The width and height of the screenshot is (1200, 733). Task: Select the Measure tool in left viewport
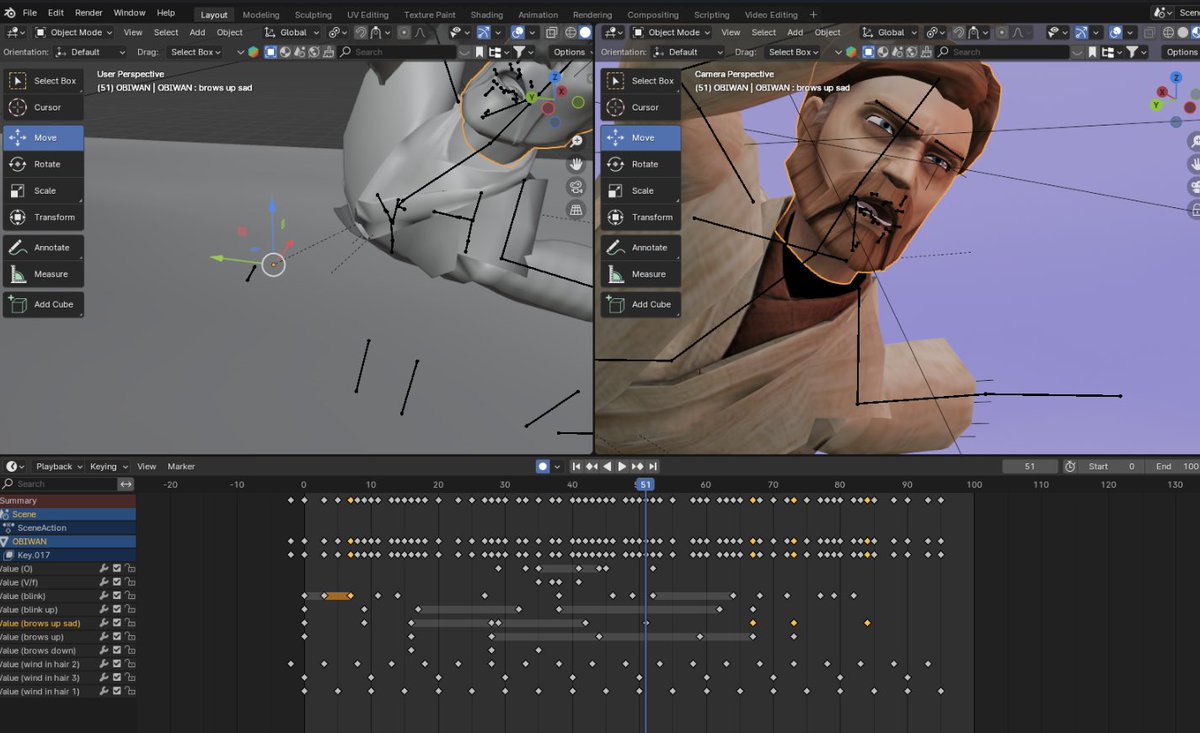coord(43,274)
